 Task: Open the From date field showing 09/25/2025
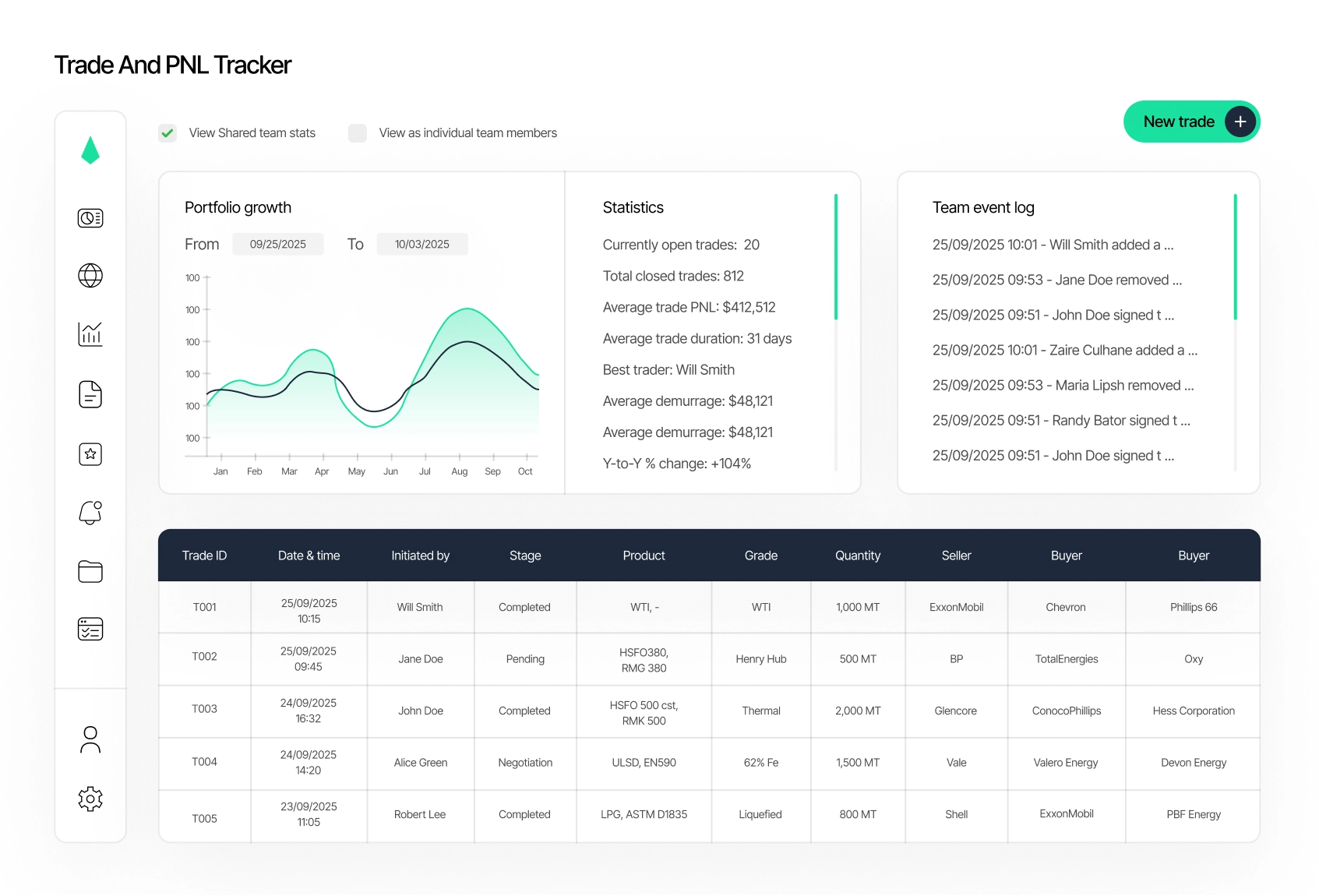click(278, 244)
